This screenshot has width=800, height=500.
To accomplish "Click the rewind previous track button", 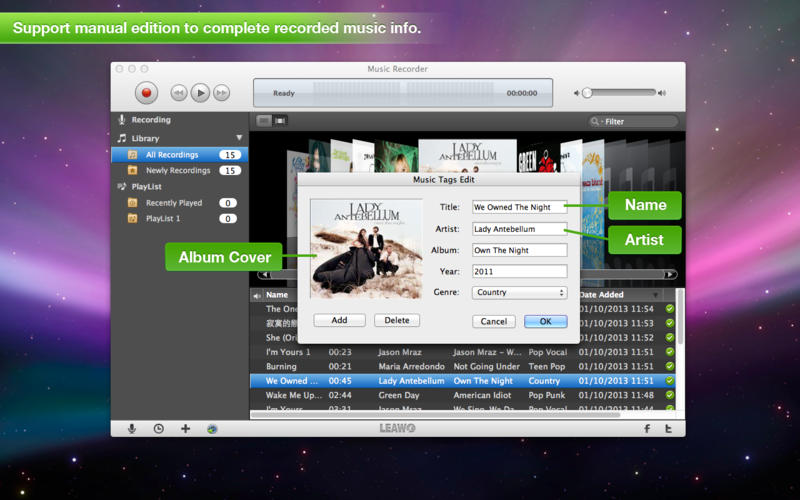I will pos(179,93).
